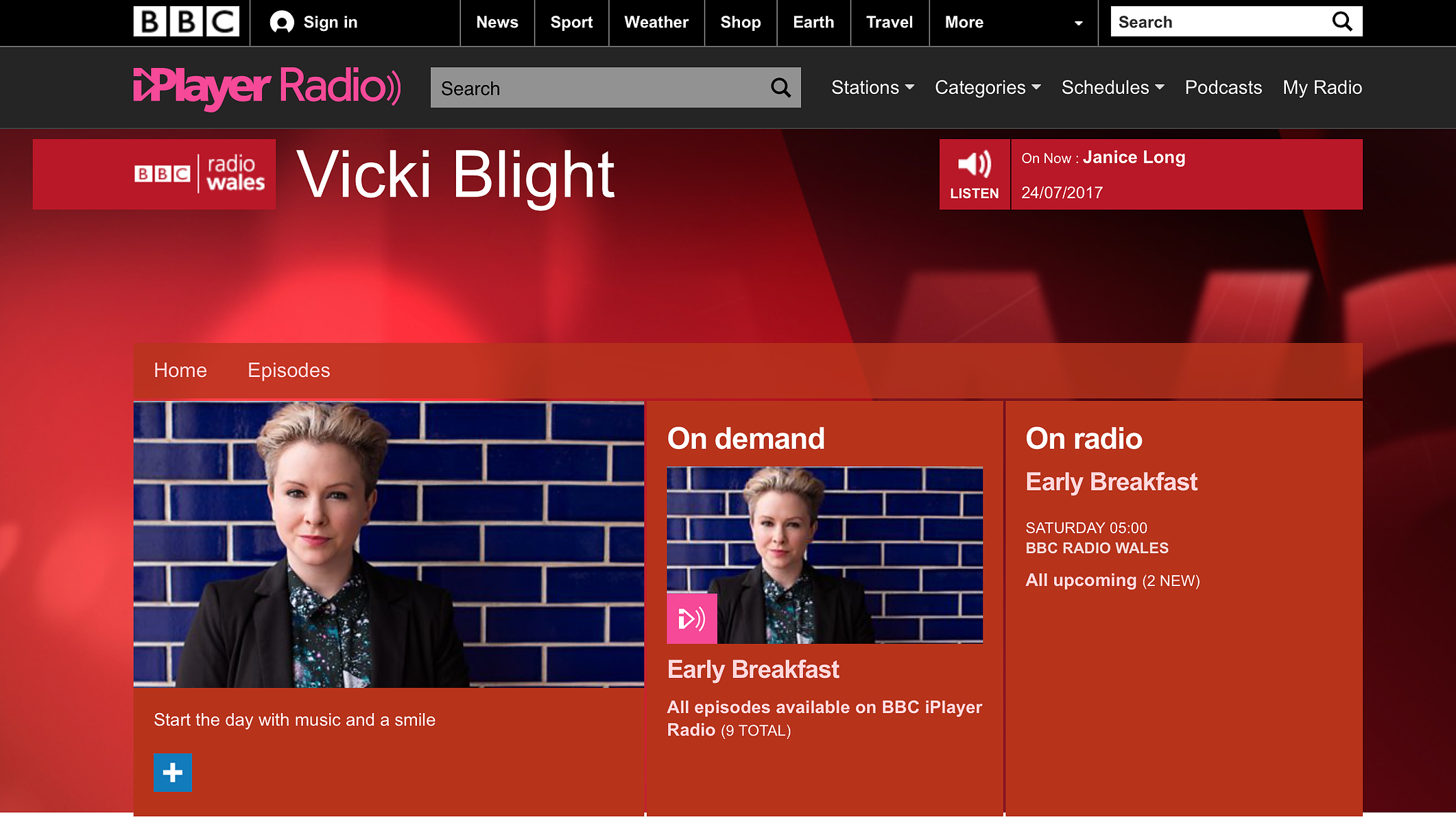This screenshot has width=1456, height=822.
Task: Click the magnifier in the iPlayer Radio search box
Action: [x=780, y=88]
